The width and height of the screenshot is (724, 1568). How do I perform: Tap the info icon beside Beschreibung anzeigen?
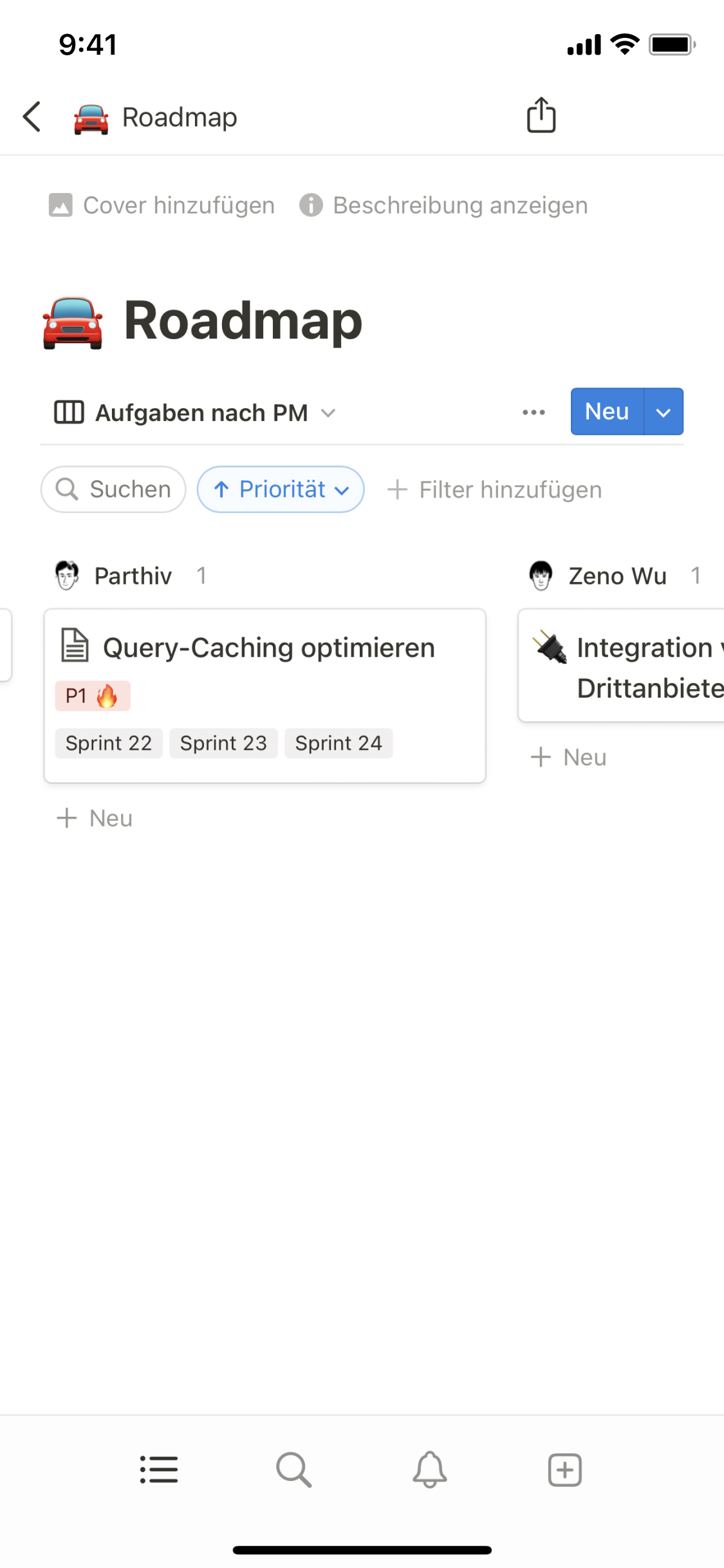point(311,205)
